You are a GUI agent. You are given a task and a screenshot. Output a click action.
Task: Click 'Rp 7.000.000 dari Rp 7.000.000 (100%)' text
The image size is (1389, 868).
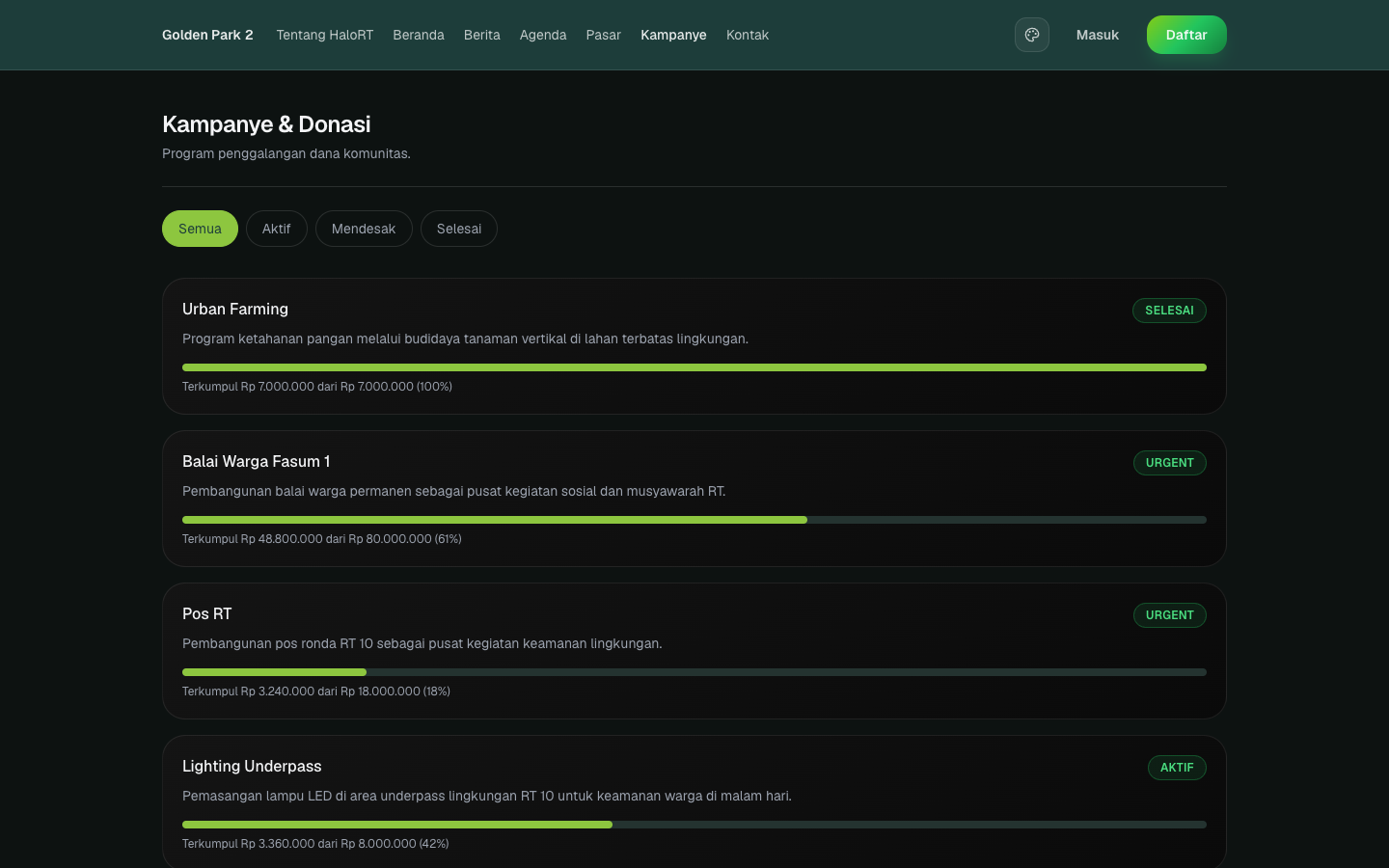click(346, 387)
